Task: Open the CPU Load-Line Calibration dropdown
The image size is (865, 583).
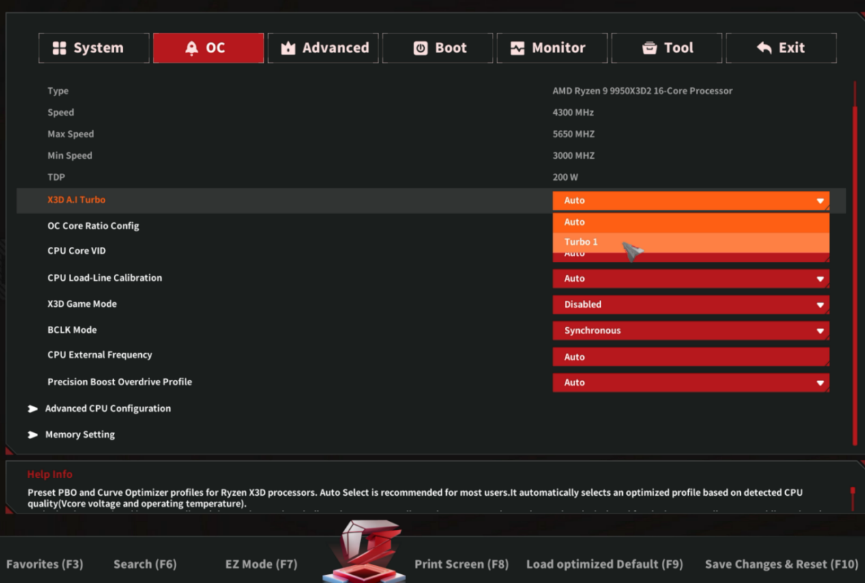Action: (x=691, y=279)
